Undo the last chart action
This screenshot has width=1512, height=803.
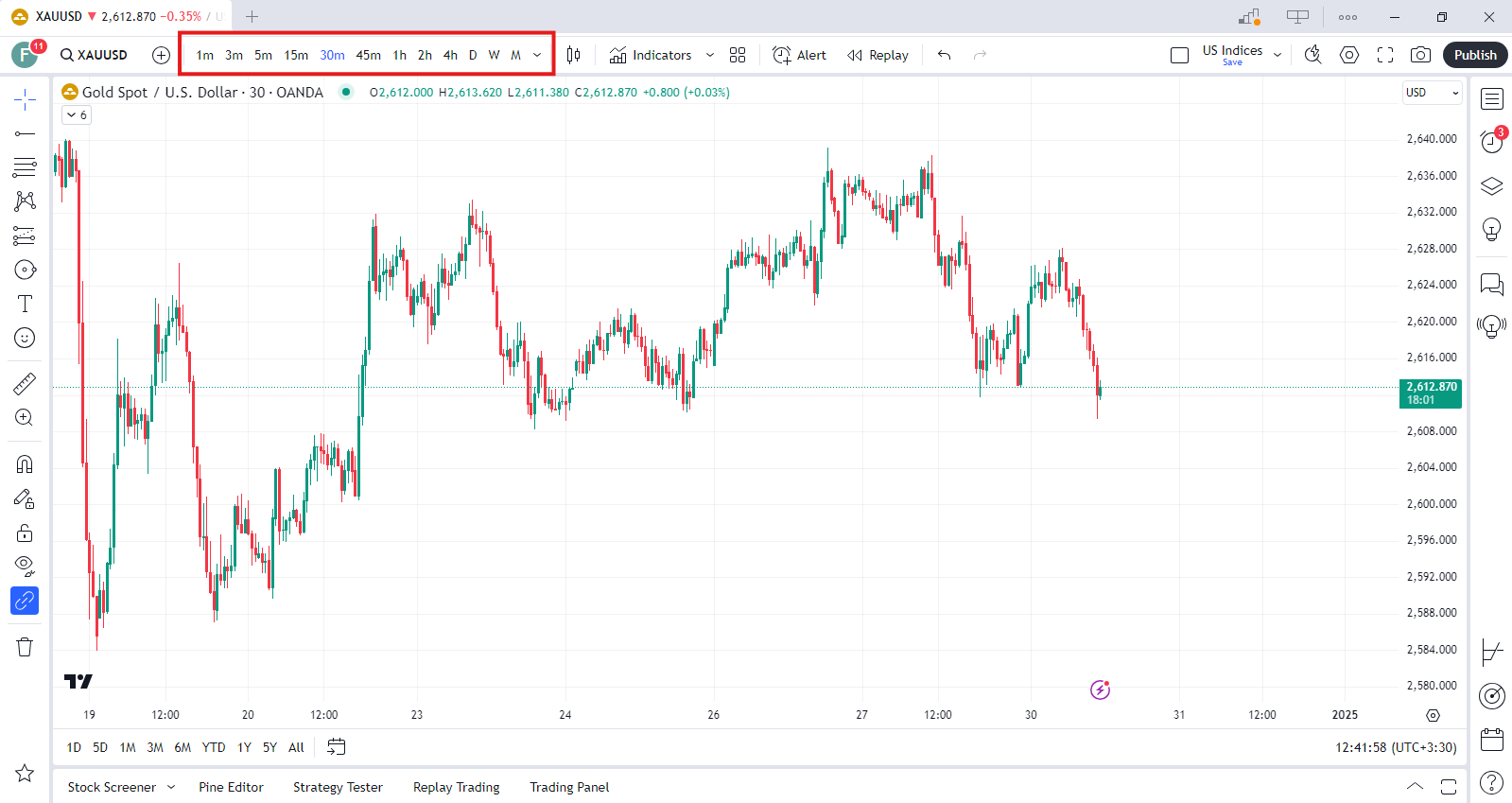[x=944, y=55]
